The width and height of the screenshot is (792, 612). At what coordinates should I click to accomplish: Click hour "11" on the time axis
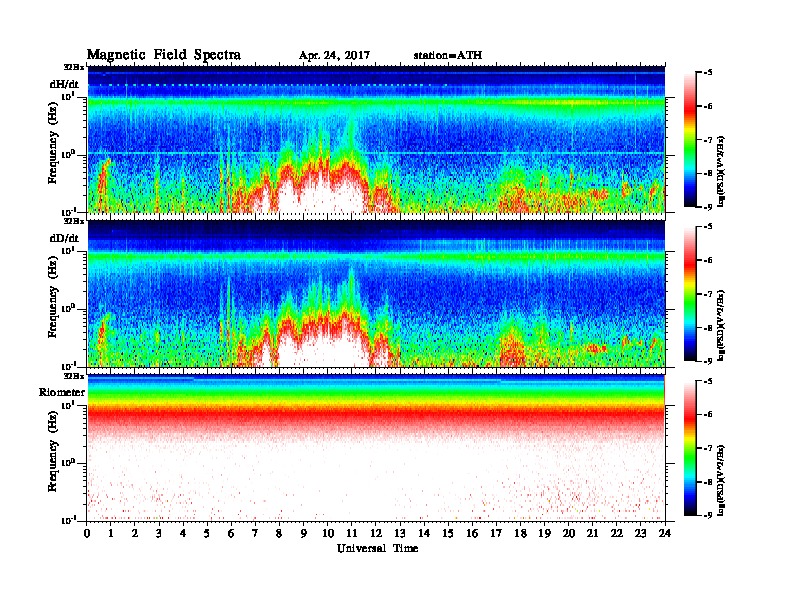coord(352,534)
